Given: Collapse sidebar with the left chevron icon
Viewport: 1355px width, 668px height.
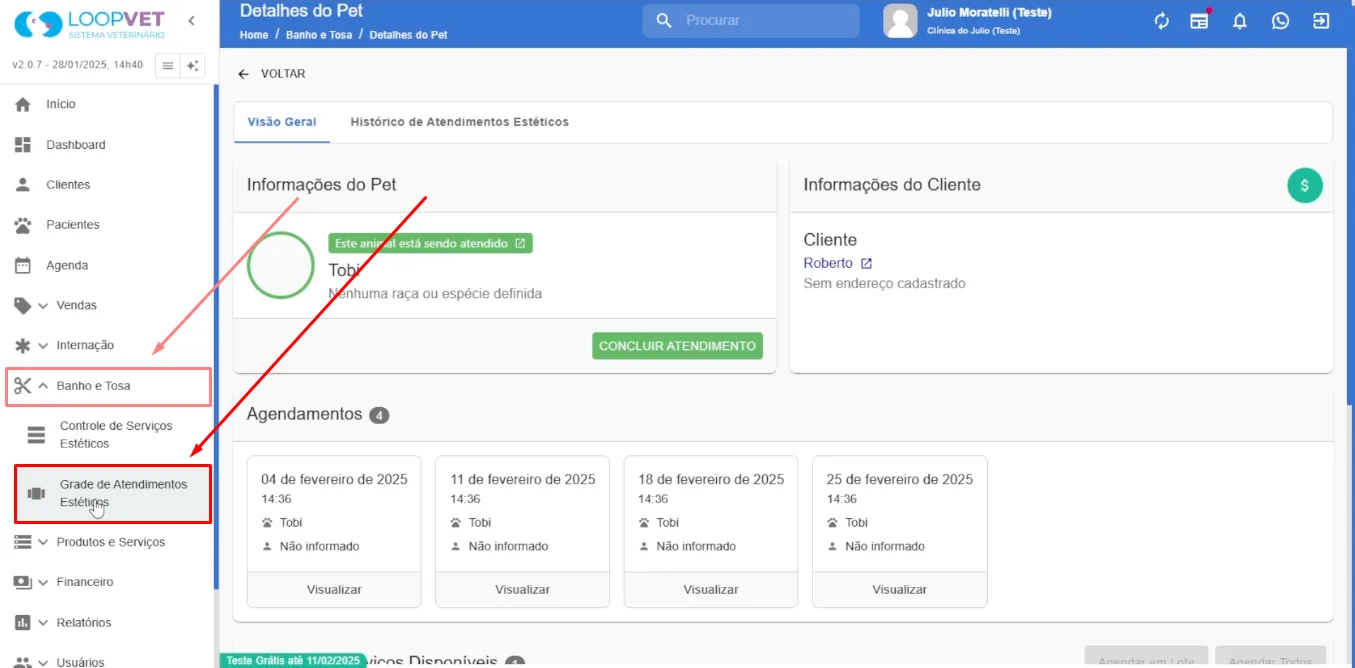Looking at the screenshot, I should coord(191,21).
